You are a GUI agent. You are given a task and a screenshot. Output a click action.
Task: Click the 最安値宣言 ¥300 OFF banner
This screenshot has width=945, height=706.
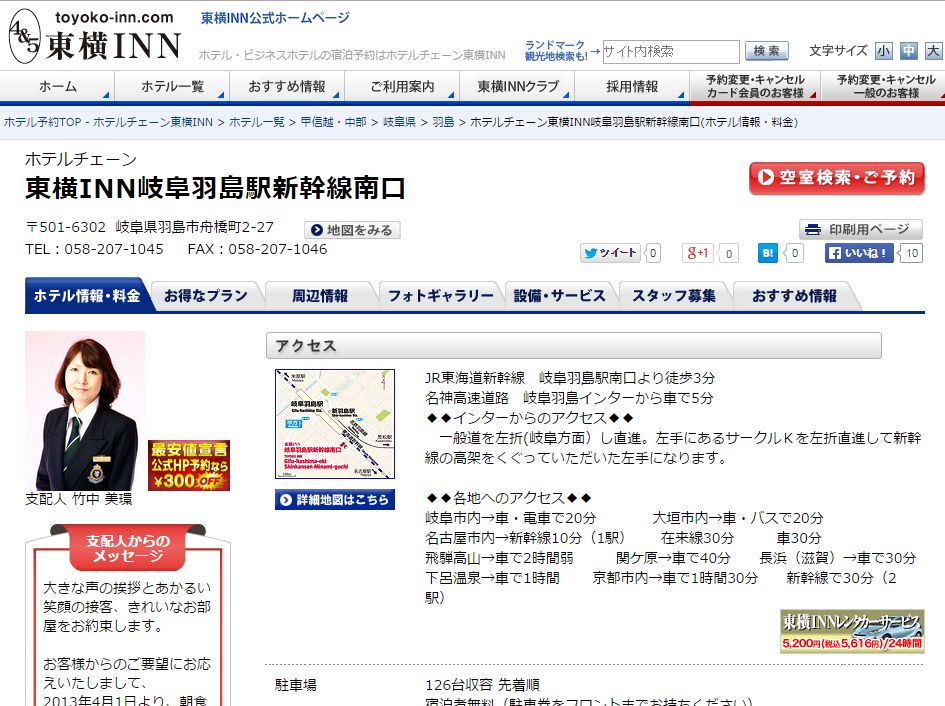point(189,465)
